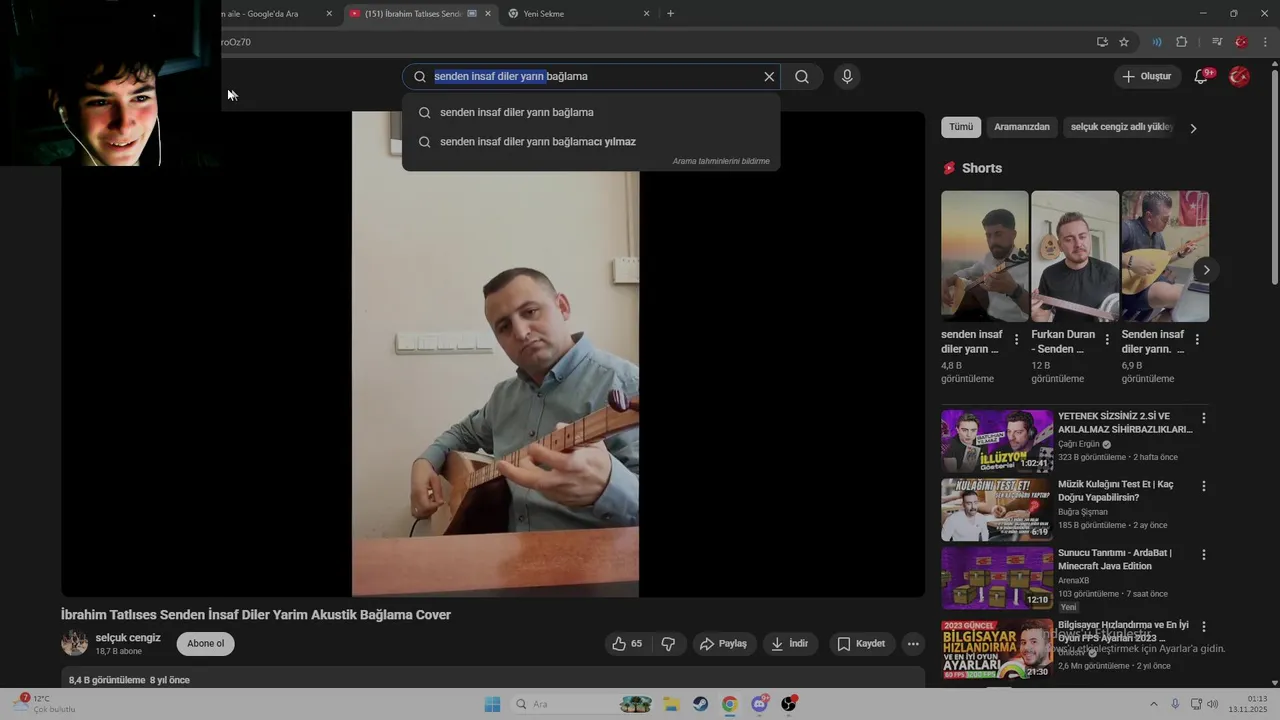Open Furkan Duran Shorts thumbnail
Image resolution: width=1280 pixels, height=720 pixels.
[x=1074, y=256]
